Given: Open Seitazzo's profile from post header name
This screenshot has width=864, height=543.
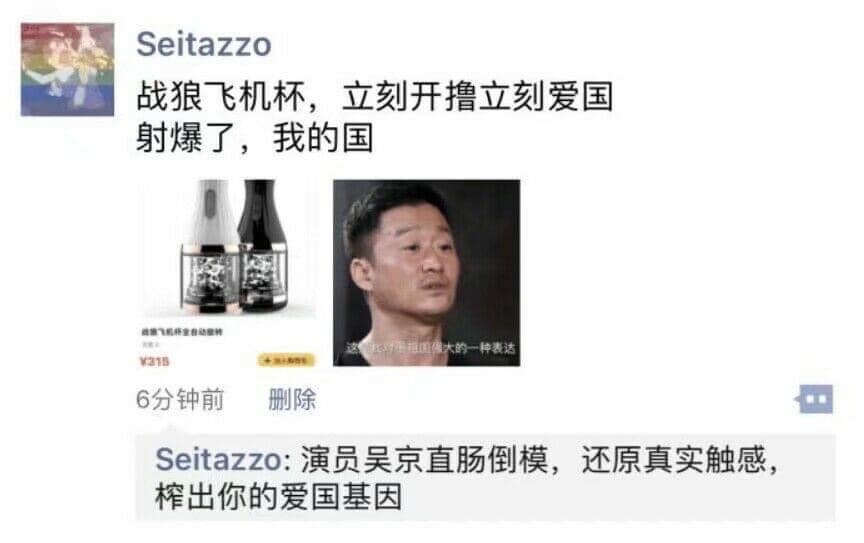Looking at the screenshot, I should [x=204, y=44].
